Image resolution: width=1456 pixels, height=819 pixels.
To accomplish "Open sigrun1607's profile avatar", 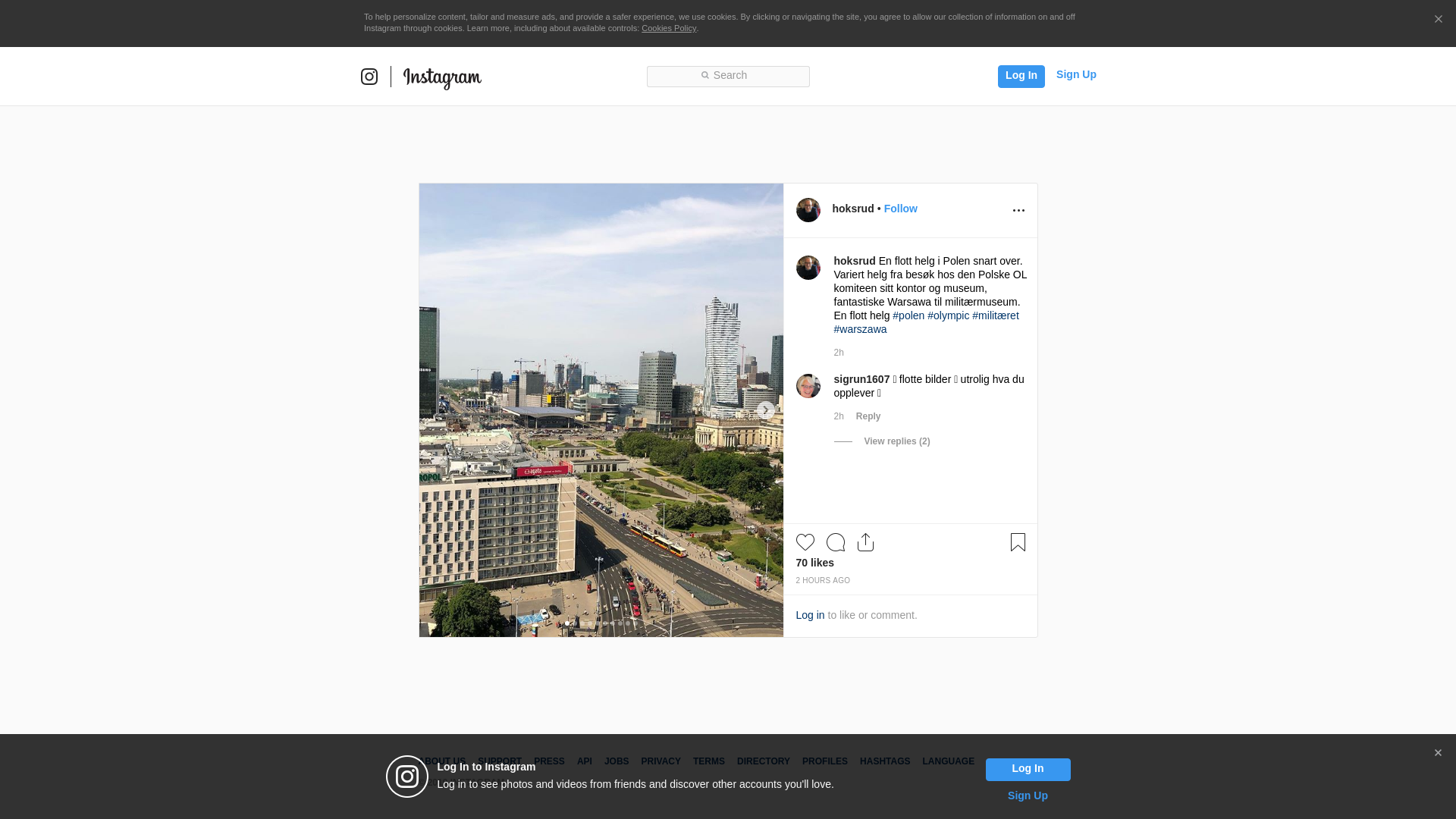I will 808,386.
